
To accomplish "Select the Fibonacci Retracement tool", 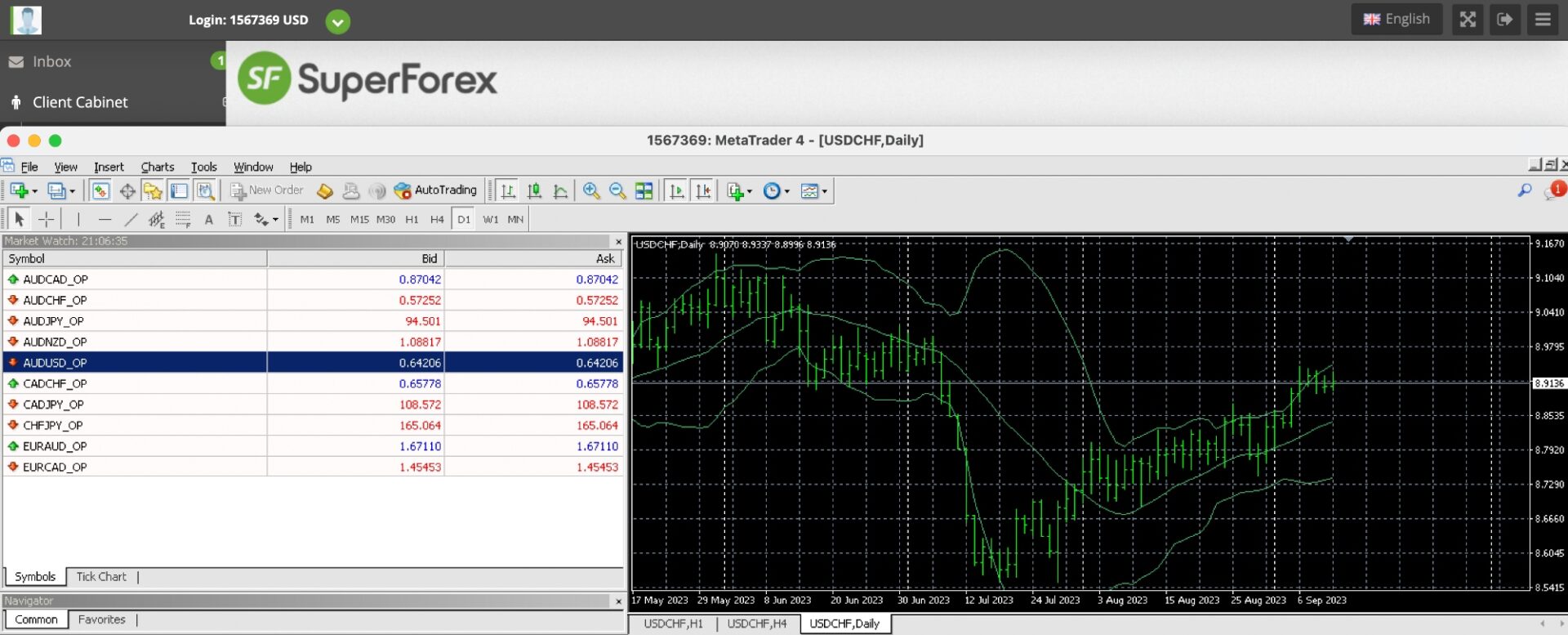I will pyautogui.click(x=183, y=219).
